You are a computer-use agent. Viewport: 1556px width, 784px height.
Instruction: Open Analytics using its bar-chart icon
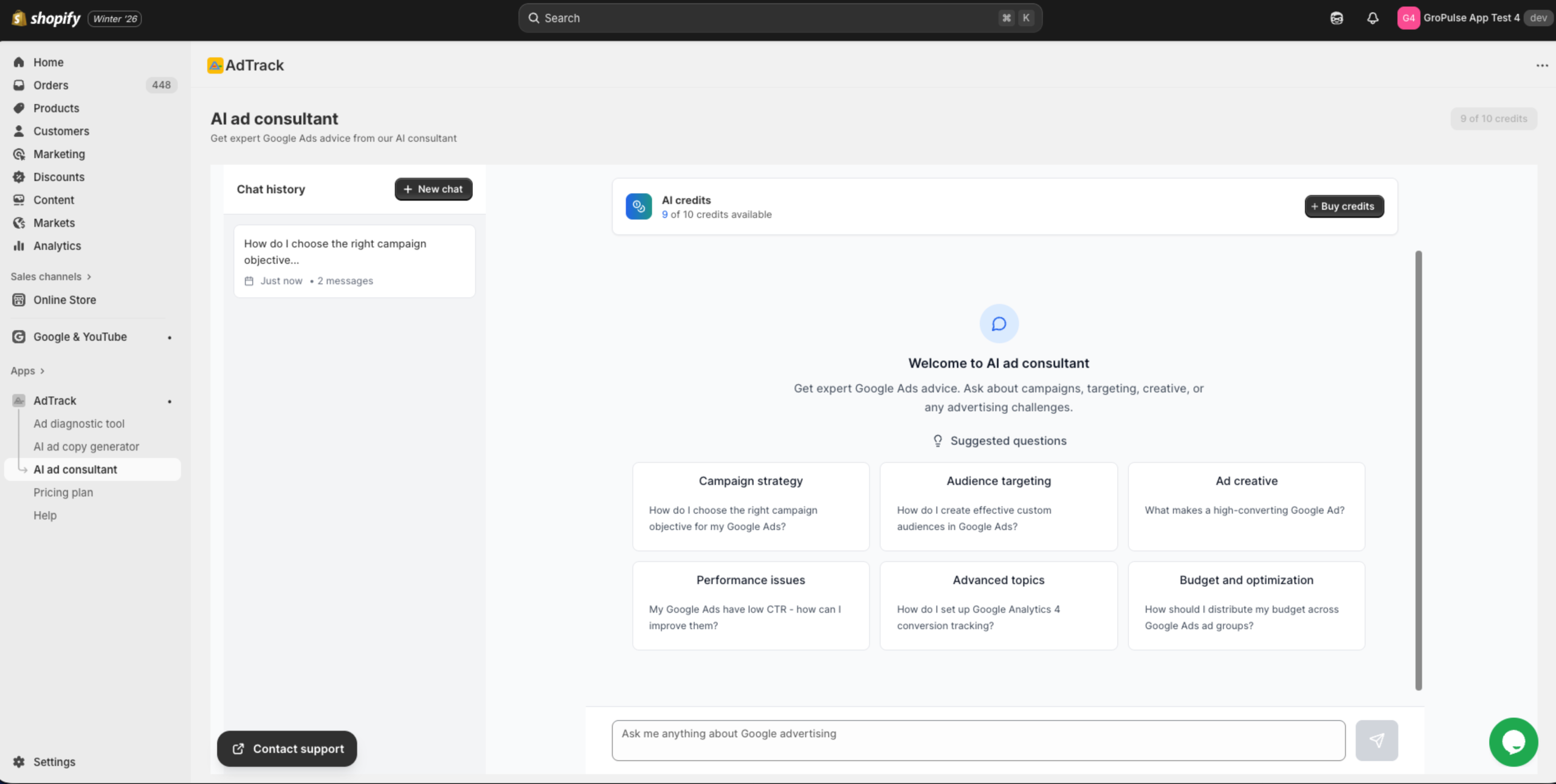pyautogui.click(x=19, y=246)
